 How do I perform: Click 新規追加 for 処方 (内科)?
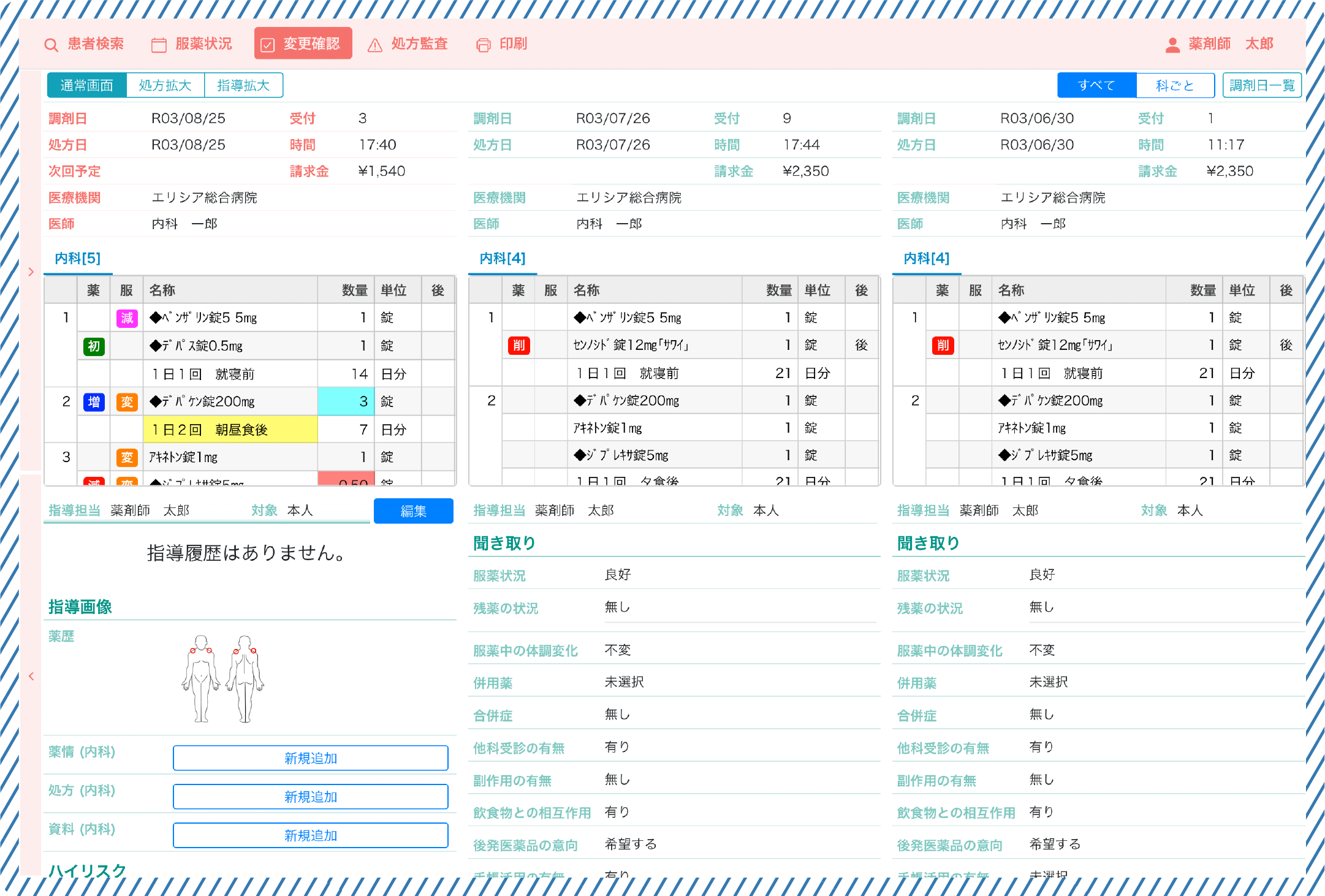311,797
